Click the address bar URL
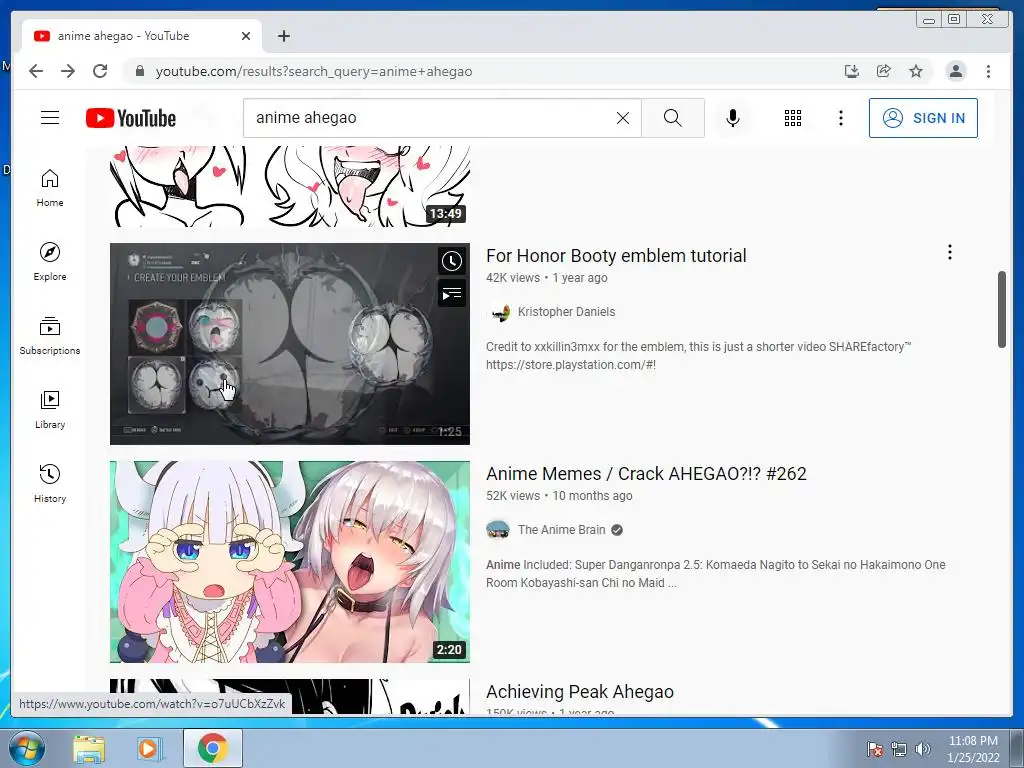 (x=313, y=72)
